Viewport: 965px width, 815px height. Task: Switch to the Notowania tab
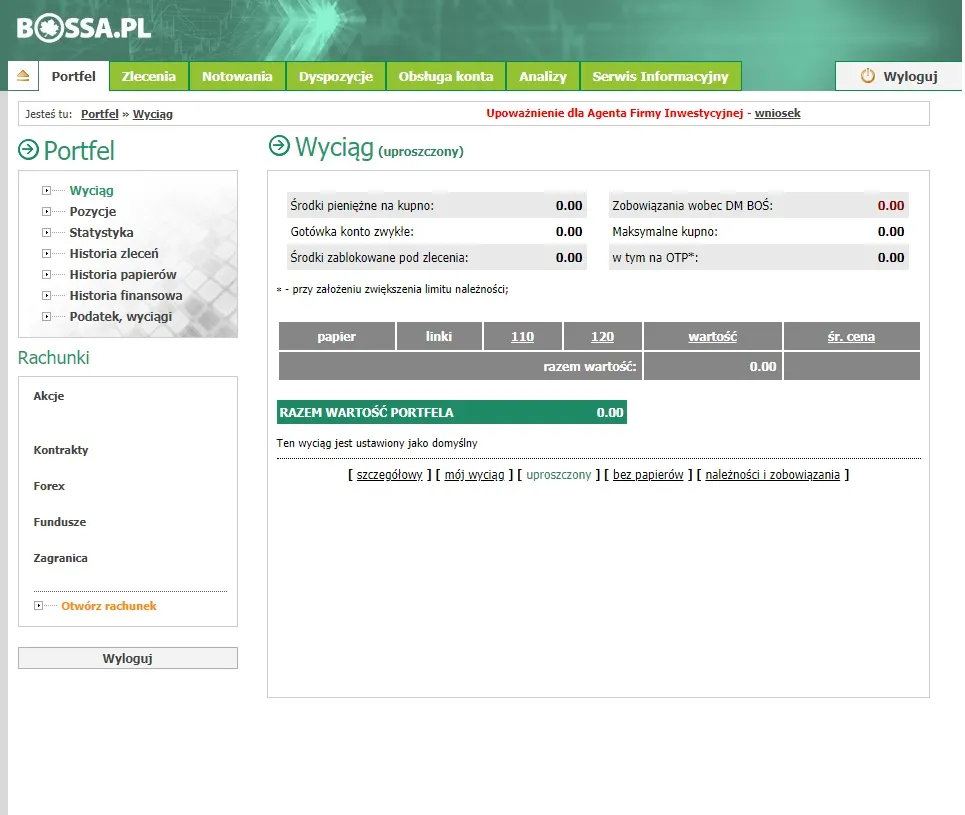237,76
